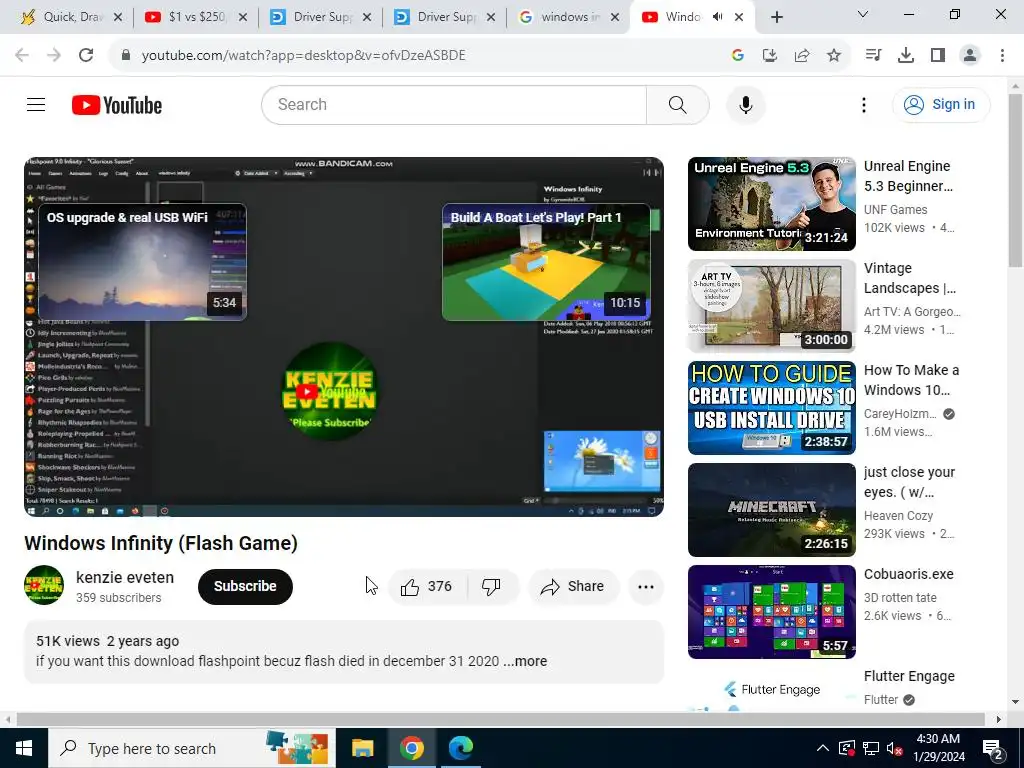1024x768 pixels.
Task: Open the Windows Start menu
Action: point(24,748)
